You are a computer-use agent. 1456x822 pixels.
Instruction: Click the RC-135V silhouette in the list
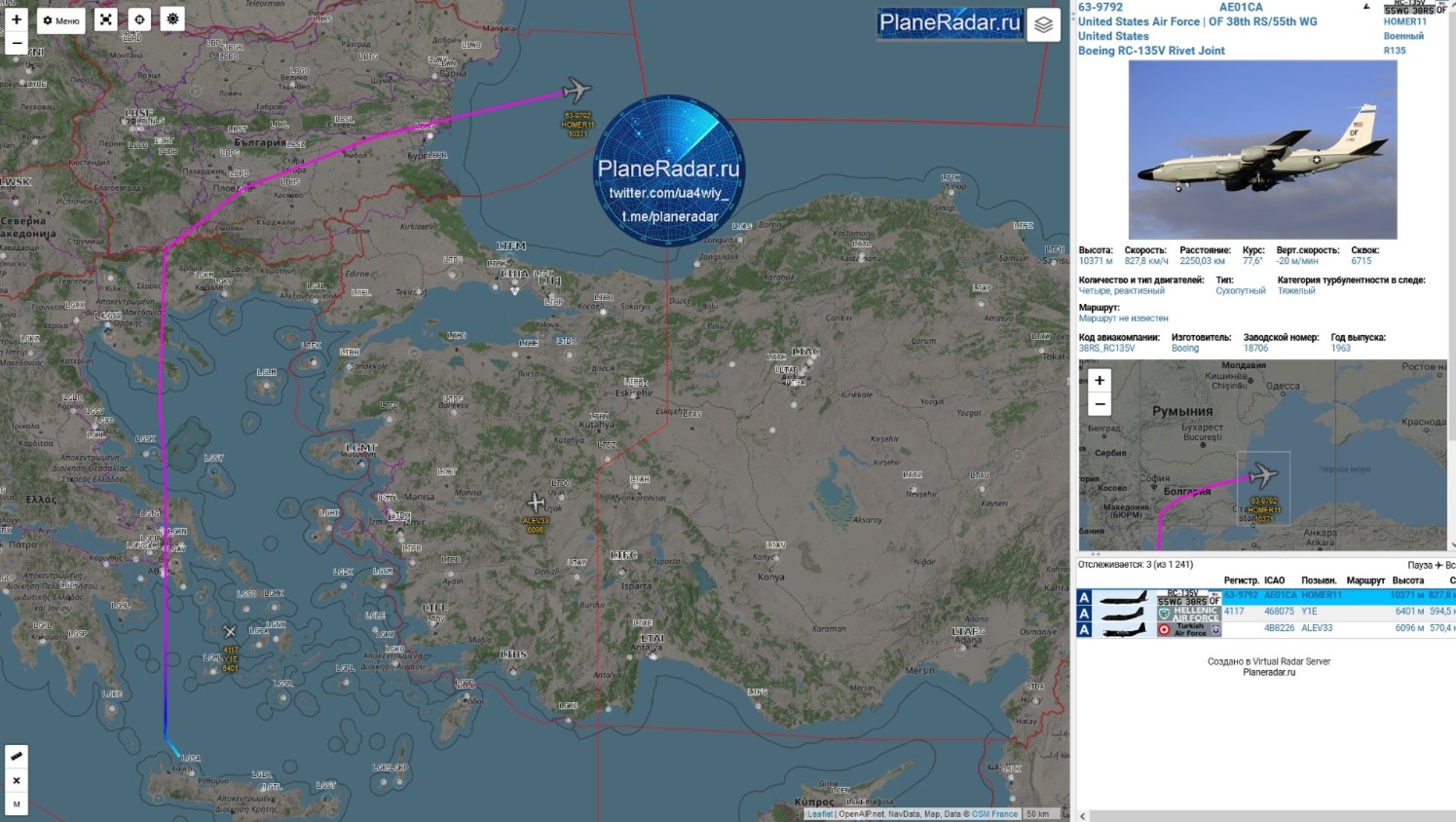pyautogui.click(x=1124, y=597)
